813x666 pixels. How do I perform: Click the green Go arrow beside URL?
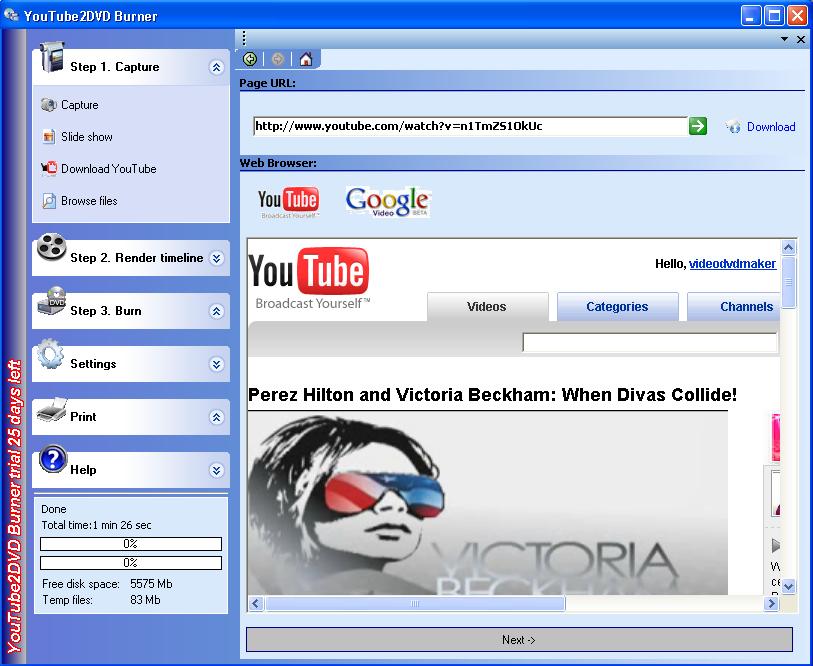pyautogui.click(x=697, y=126)
